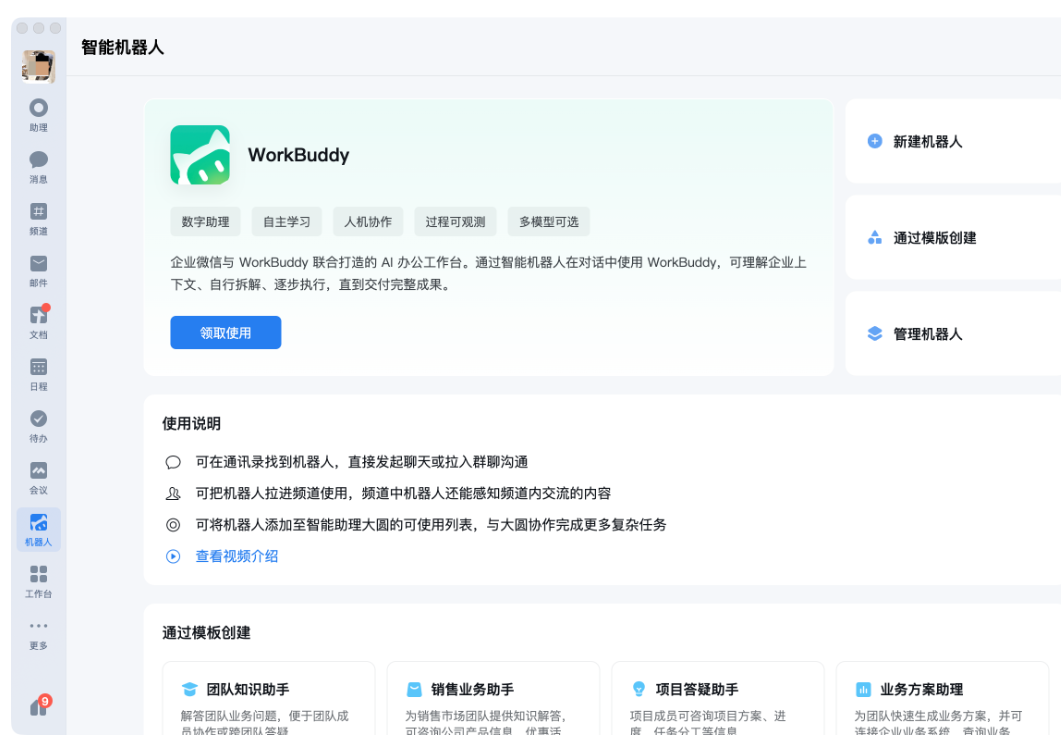
Task: Select the 销售业务助手 template card
Action: click(x=493, y=698)
